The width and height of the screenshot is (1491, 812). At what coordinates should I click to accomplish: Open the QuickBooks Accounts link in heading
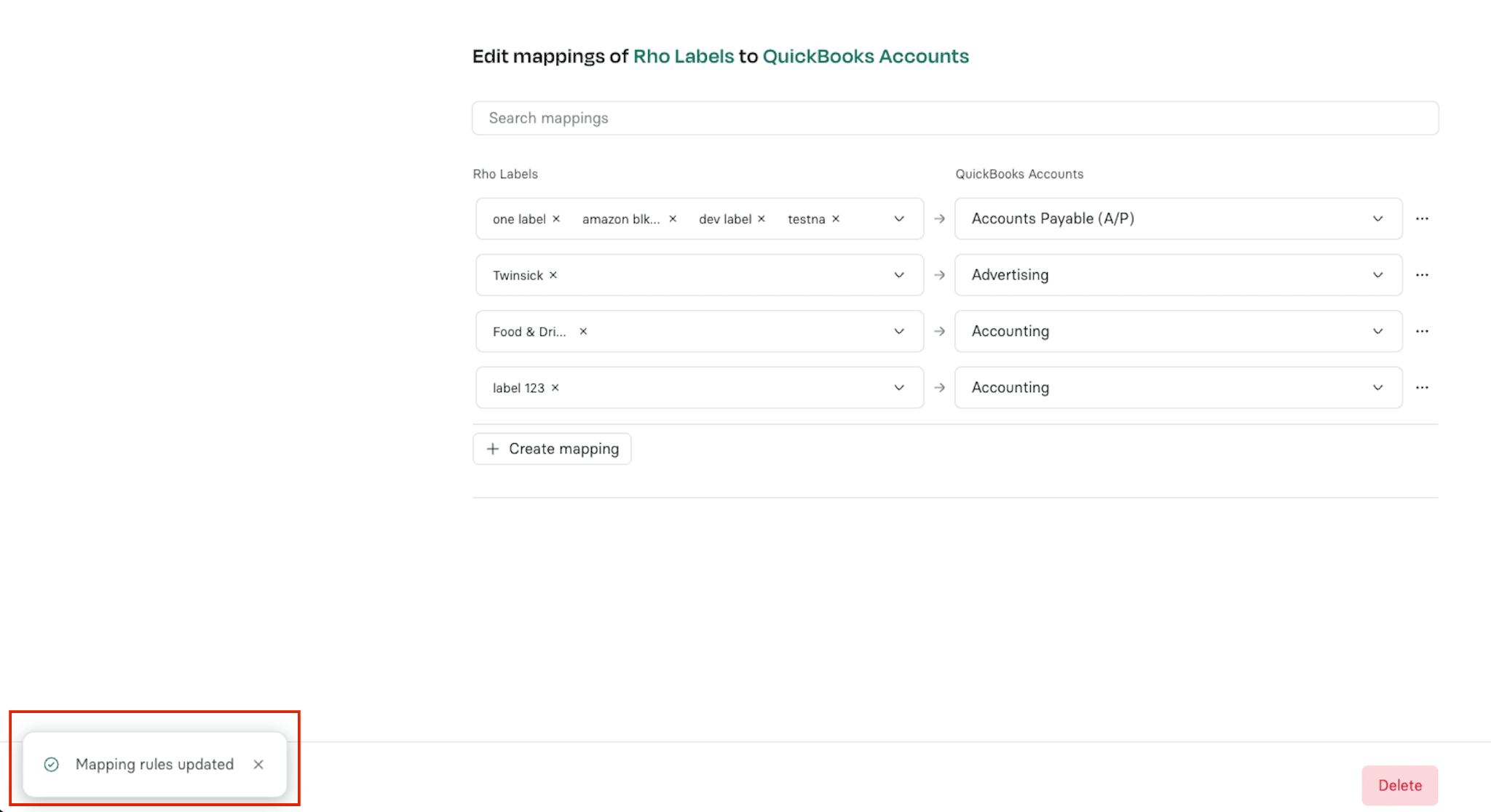click(x=866, y=56)
